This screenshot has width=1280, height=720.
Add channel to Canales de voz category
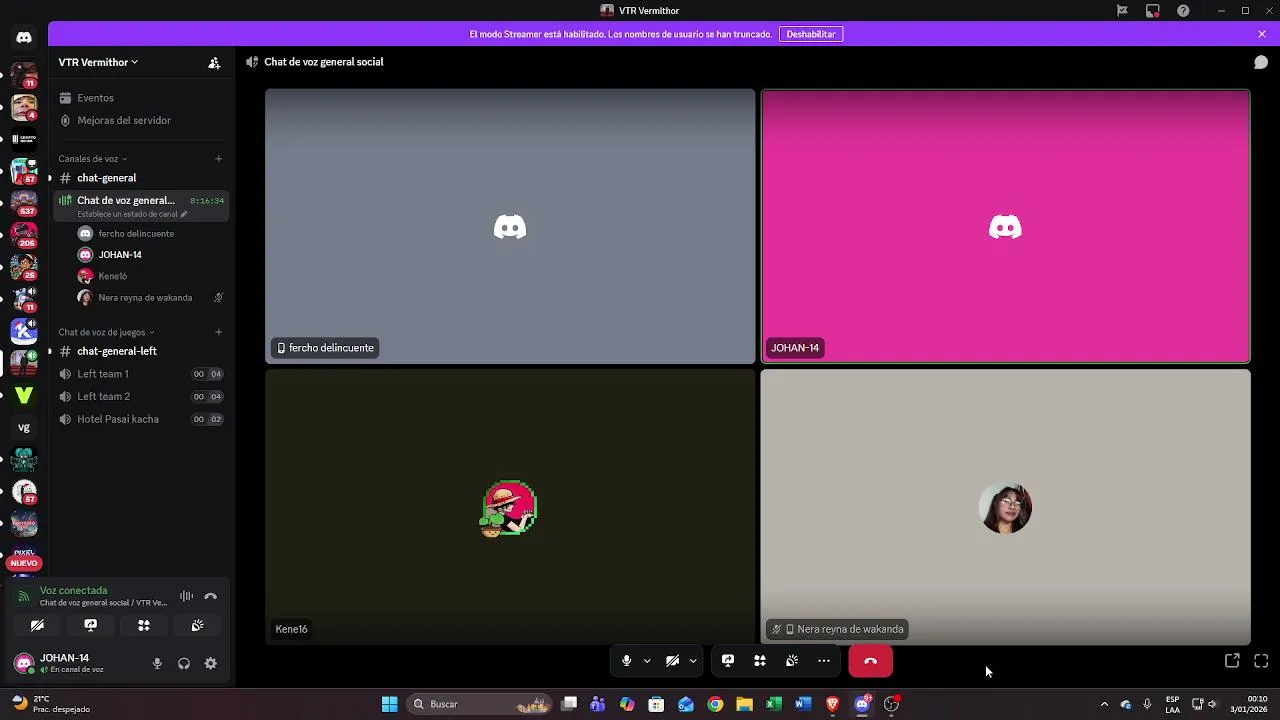[219, 158]
